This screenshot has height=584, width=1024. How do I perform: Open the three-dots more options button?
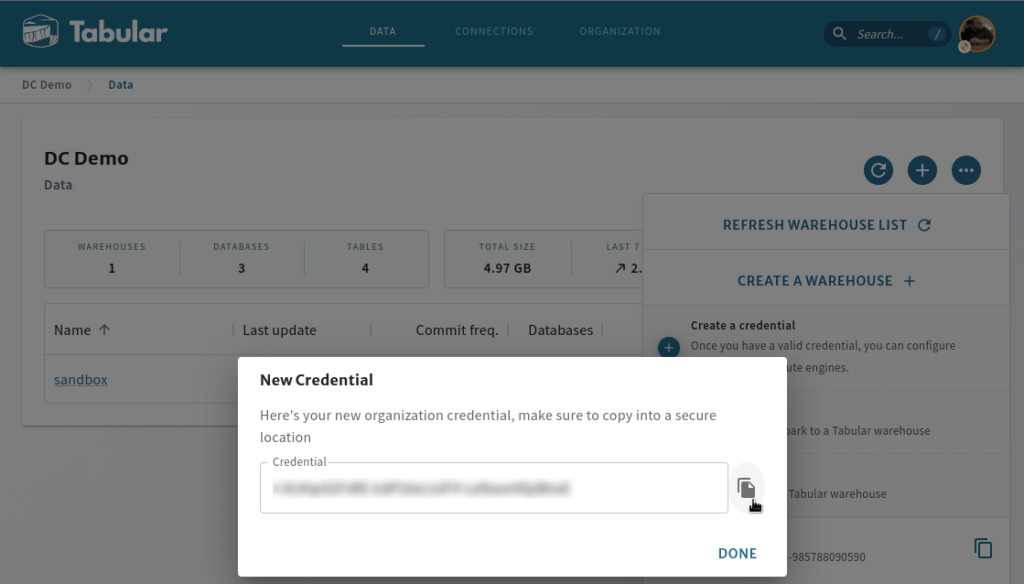tap(966, 170)
